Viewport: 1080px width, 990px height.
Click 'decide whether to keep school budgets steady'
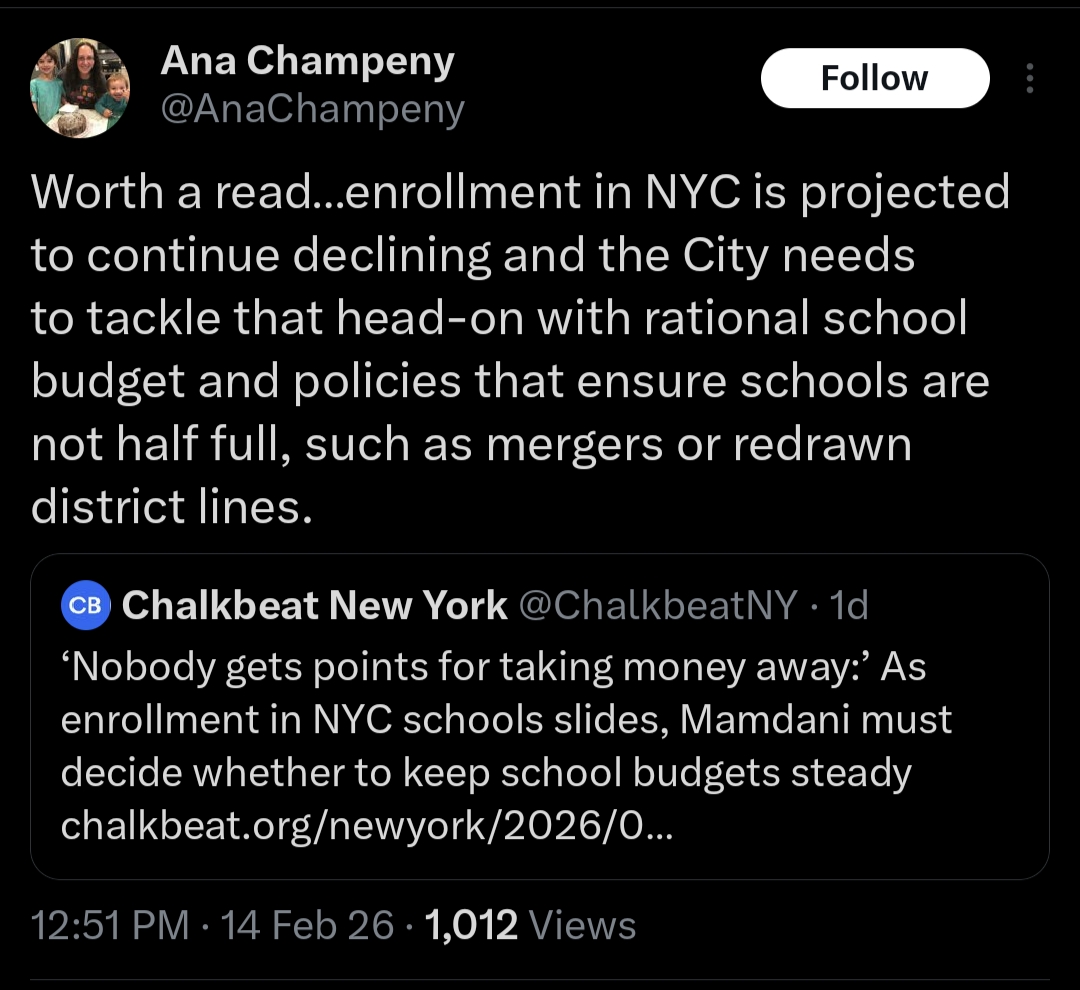click(486, 773)
